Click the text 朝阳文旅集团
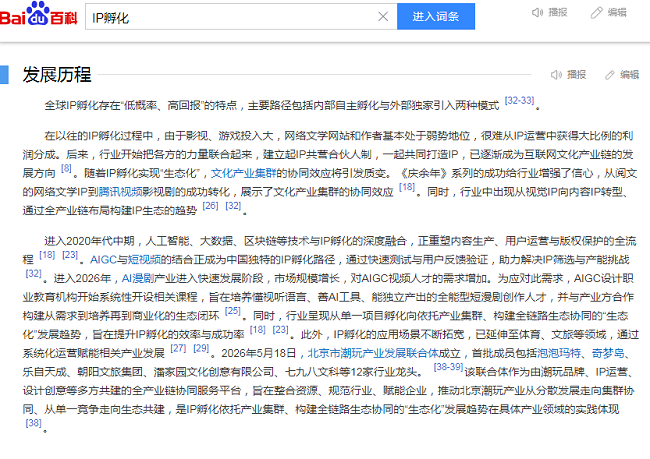The image size is (650, 459). pyautogui.click(x=110, y=372)
